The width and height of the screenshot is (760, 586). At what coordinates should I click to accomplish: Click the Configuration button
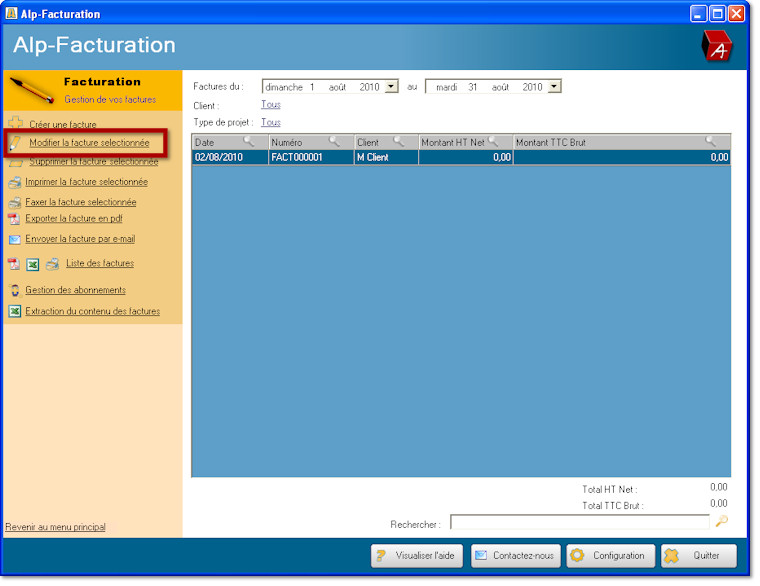(x=611, y=556)
